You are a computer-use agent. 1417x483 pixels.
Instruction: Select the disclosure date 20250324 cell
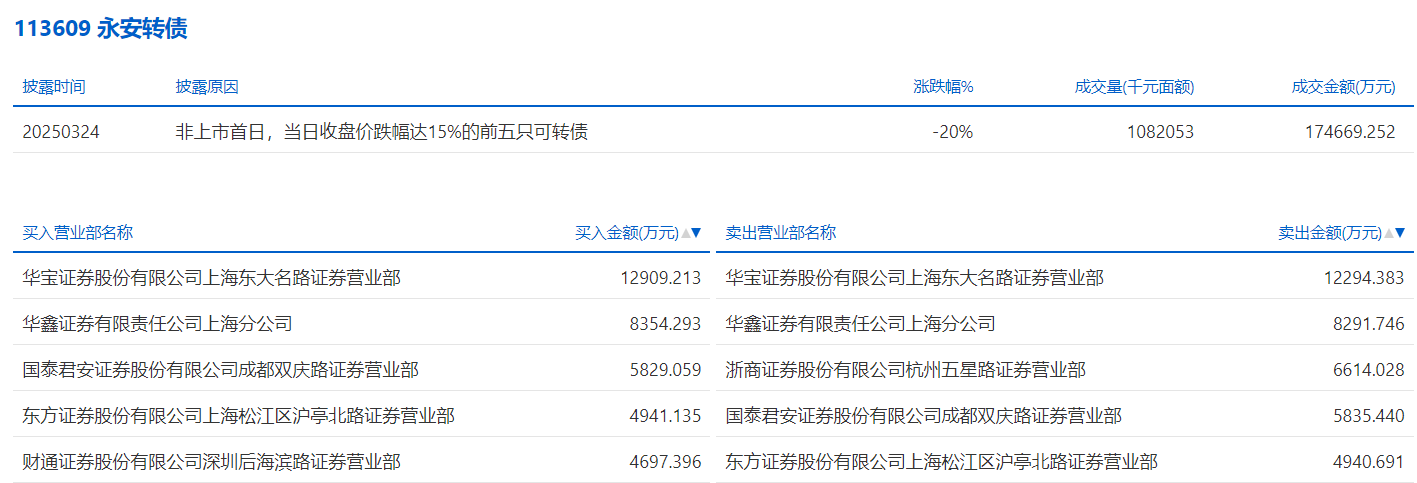(61, 131)
